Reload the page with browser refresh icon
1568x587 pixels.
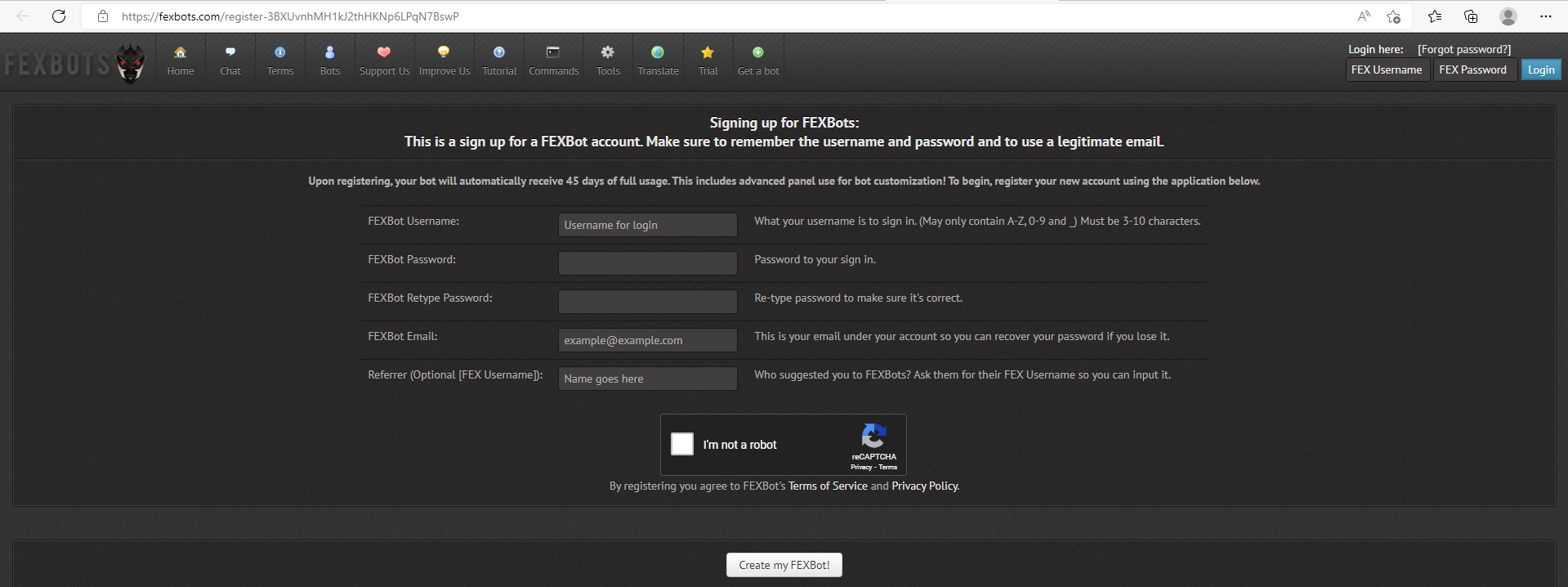point(59,16)
